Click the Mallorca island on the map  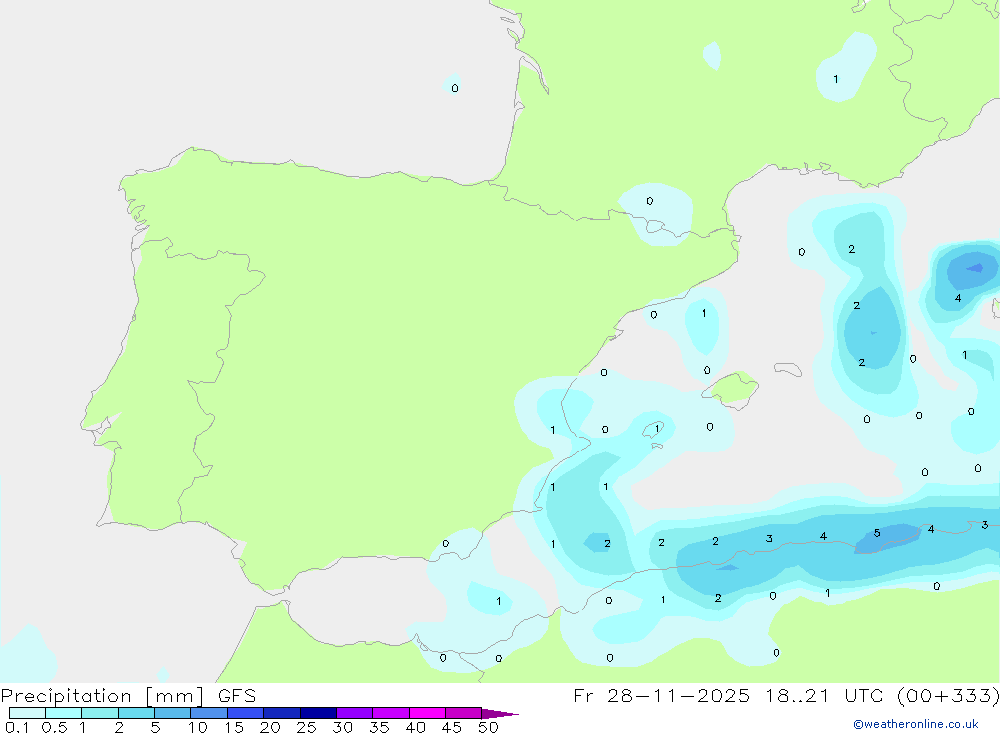(731, 389)
